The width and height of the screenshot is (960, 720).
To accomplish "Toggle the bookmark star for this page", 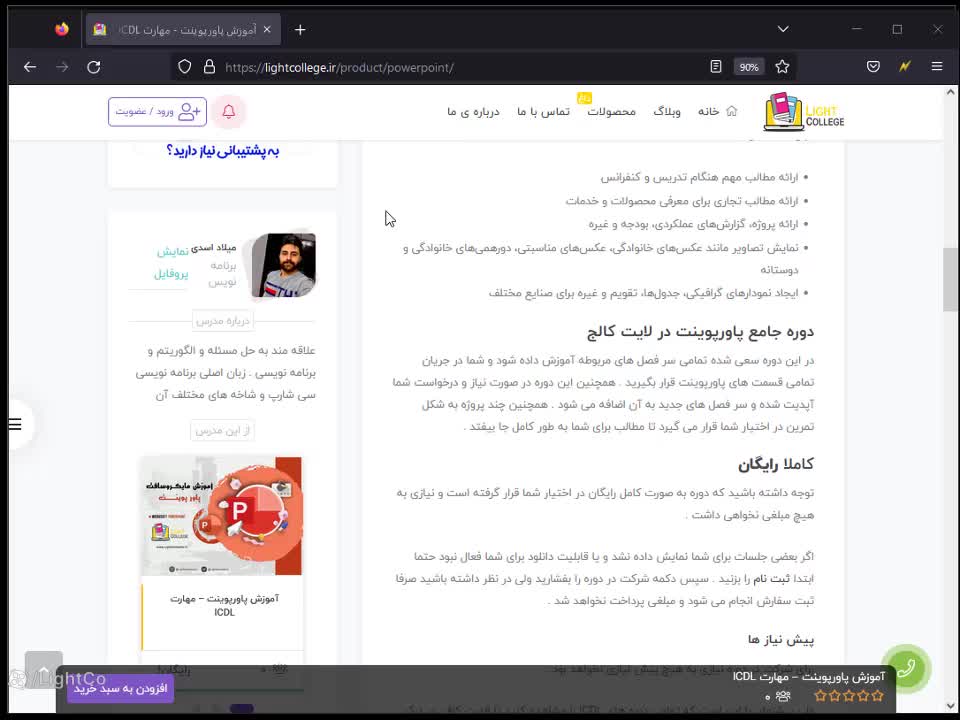I will tap(782, 66).
